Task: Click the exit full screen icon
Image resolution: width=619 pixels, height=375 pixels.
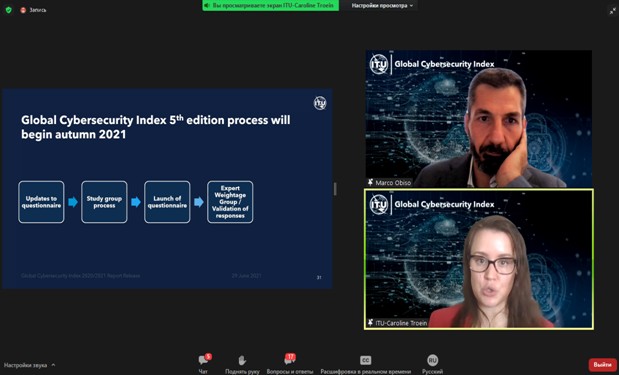Action: (613, 11)
